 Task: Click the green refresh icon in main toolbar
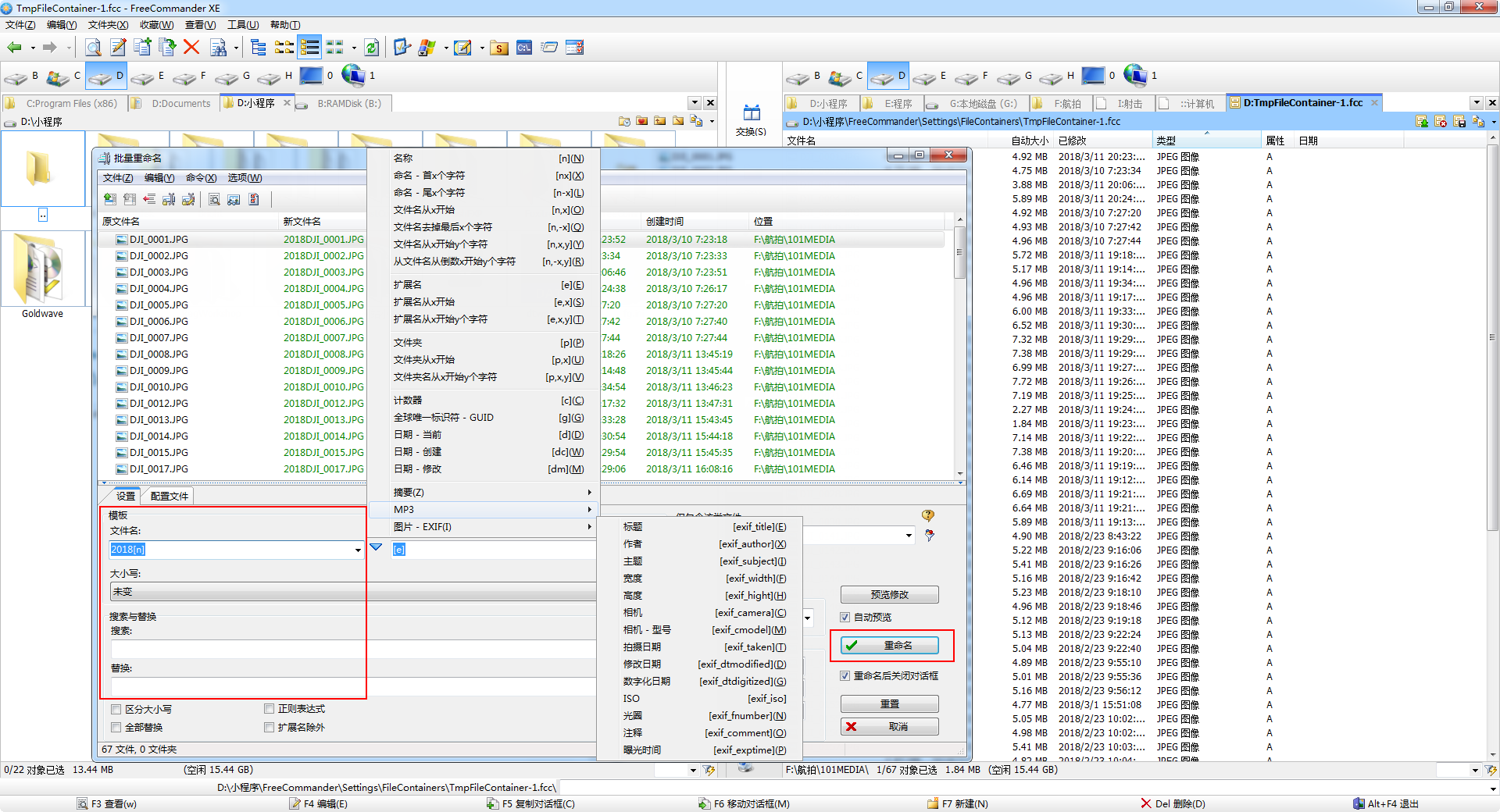tap(372, 48)
